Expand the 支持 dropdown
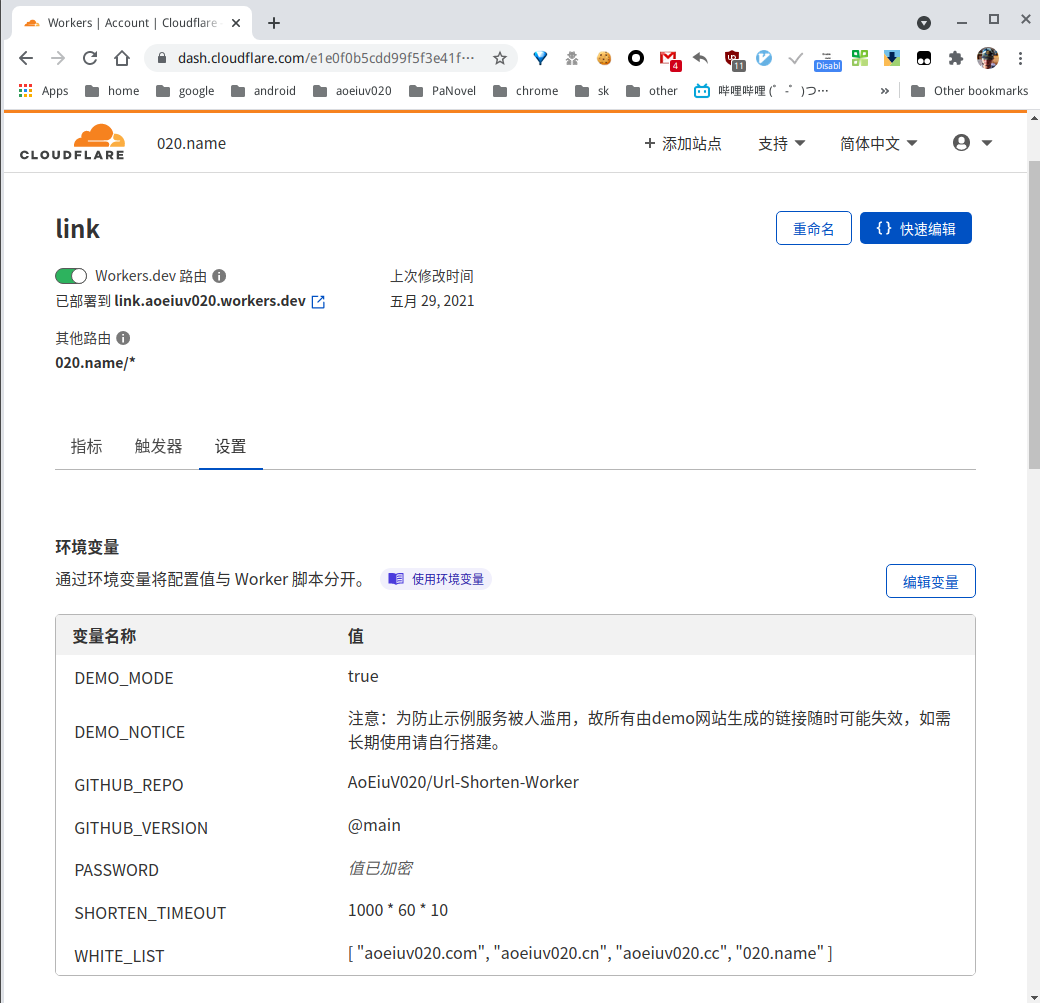1040x1003 pixels. tap(781, 143)
